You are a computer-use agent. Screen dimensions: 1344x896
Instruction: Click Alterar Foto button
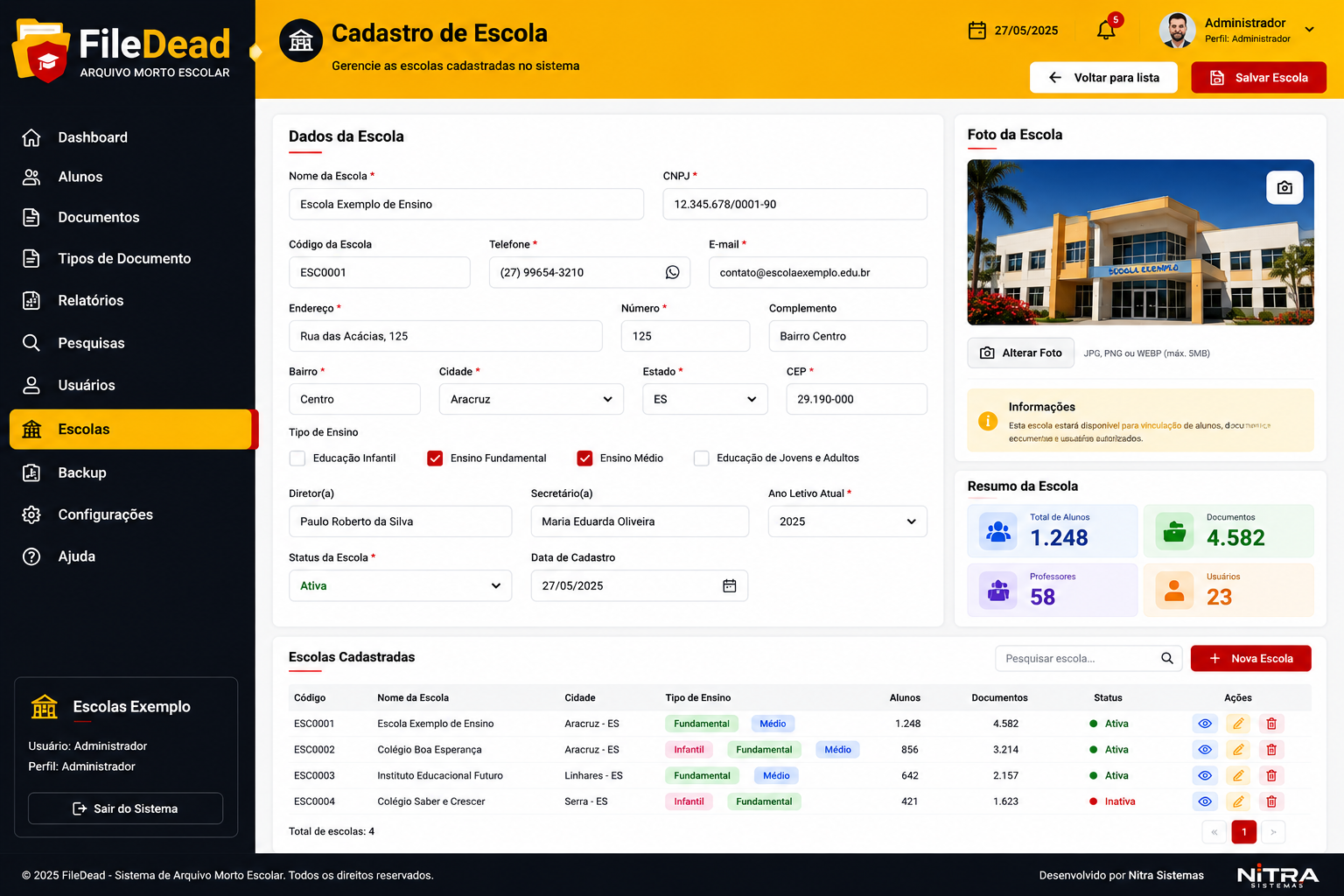(1020, 353)
